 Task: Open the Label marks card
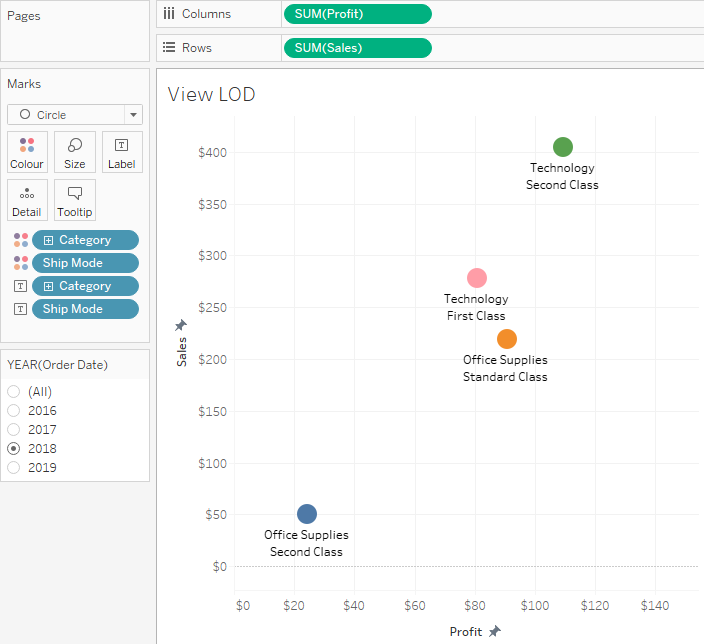click(122, 152)
